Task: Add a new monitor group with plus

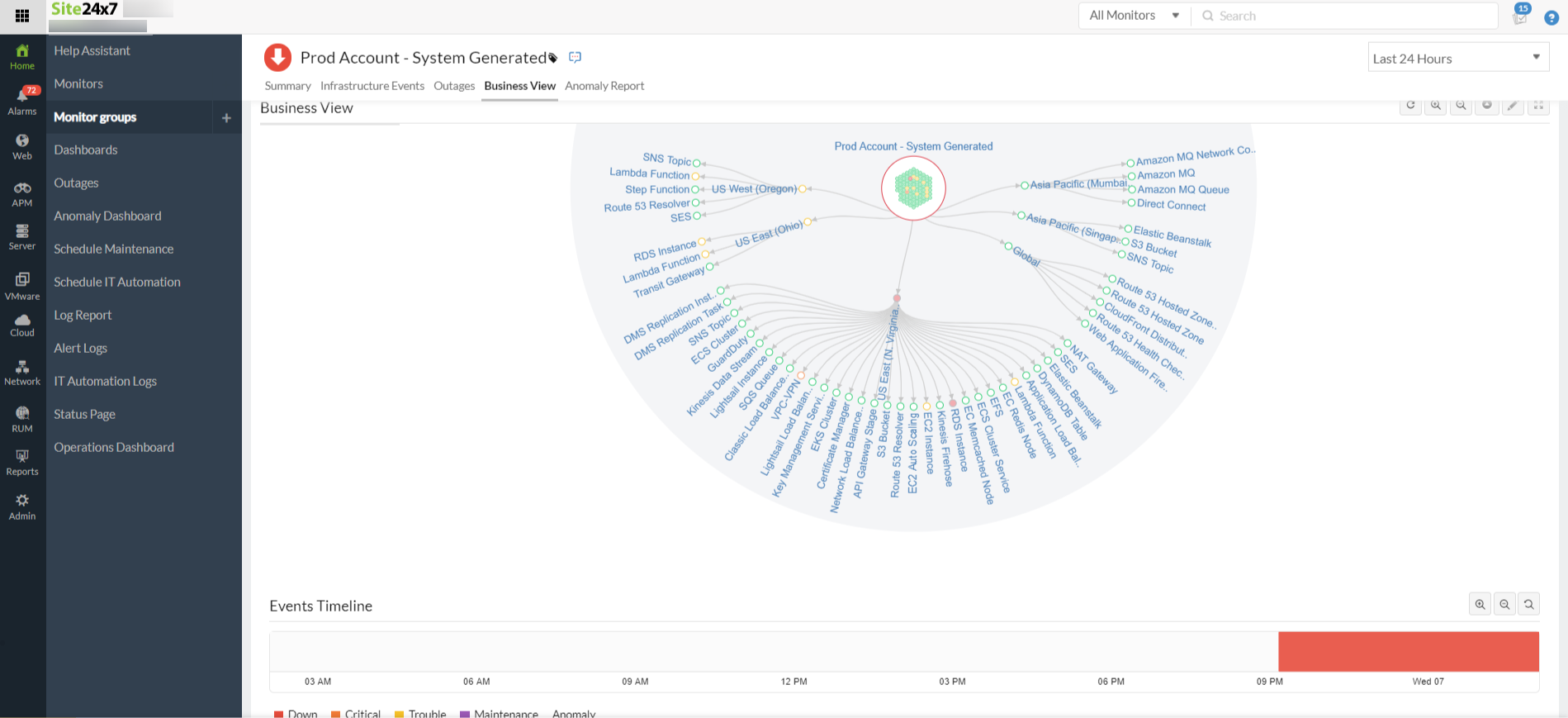Action: click(226, 118)
